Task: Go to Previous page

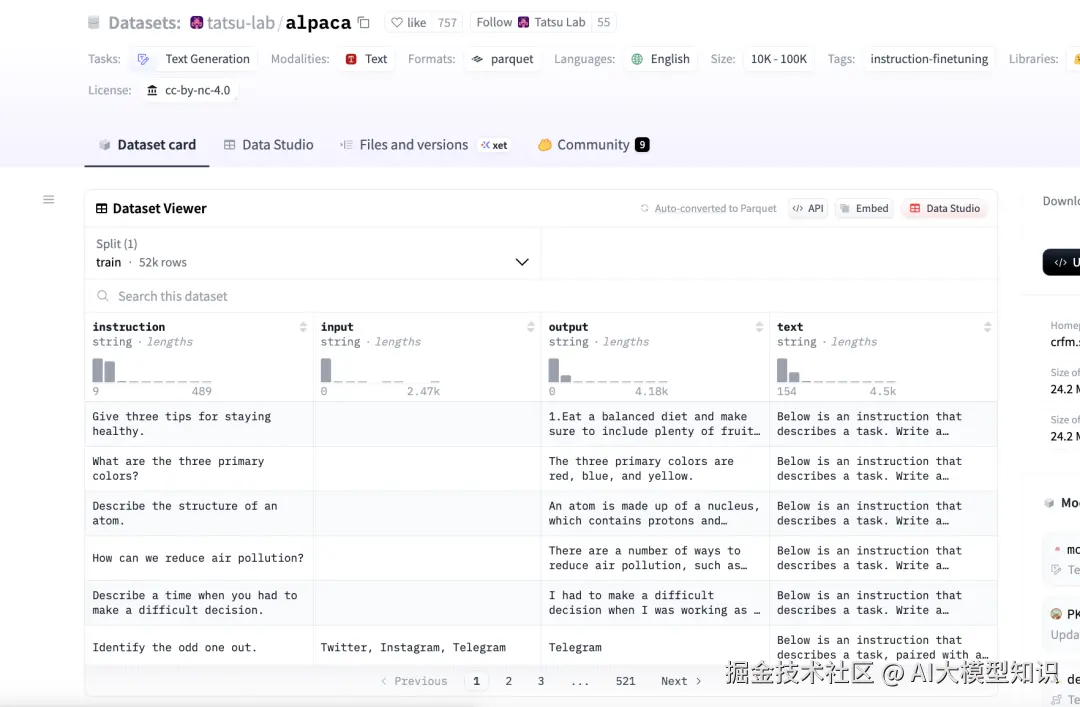Action: click(x=414, y=681)
